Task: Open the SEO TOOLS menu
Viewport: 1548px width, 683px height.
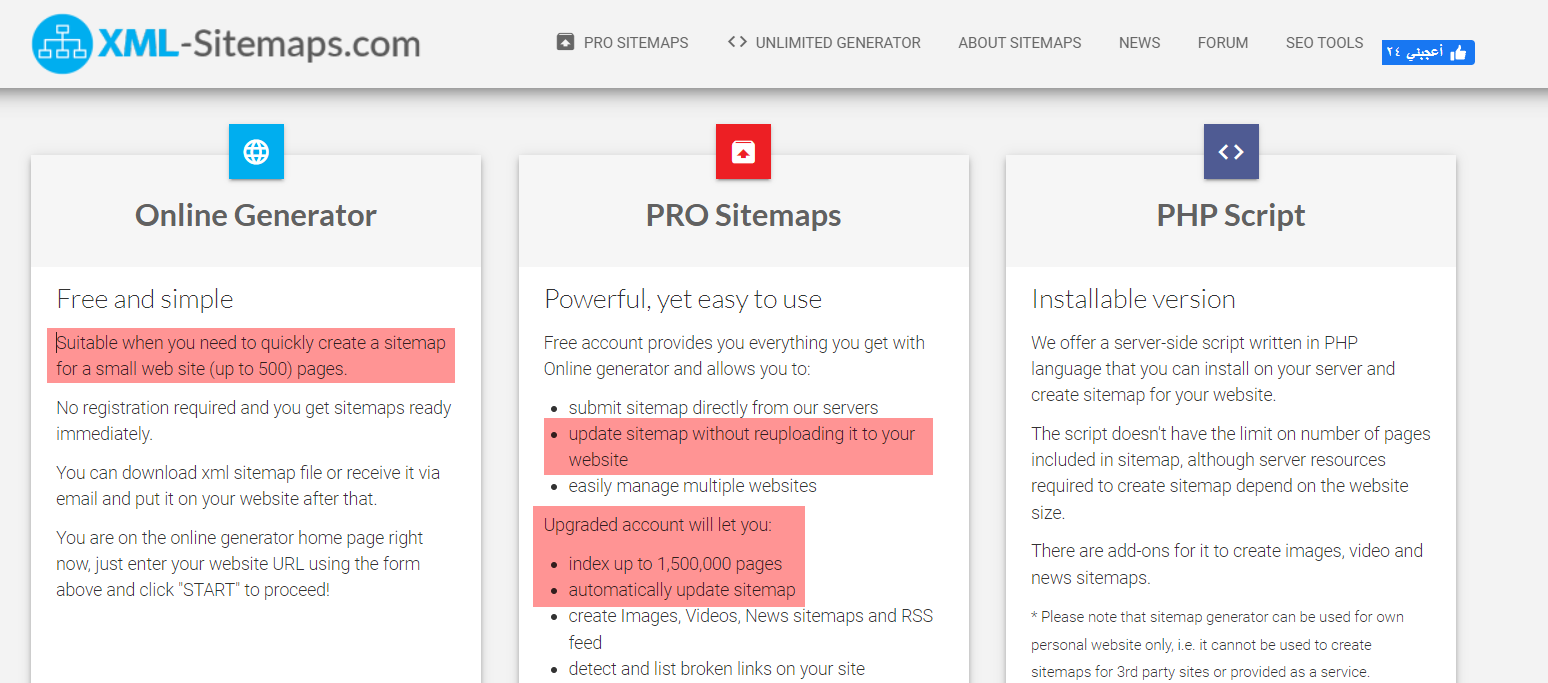Action: point(1324,43)
